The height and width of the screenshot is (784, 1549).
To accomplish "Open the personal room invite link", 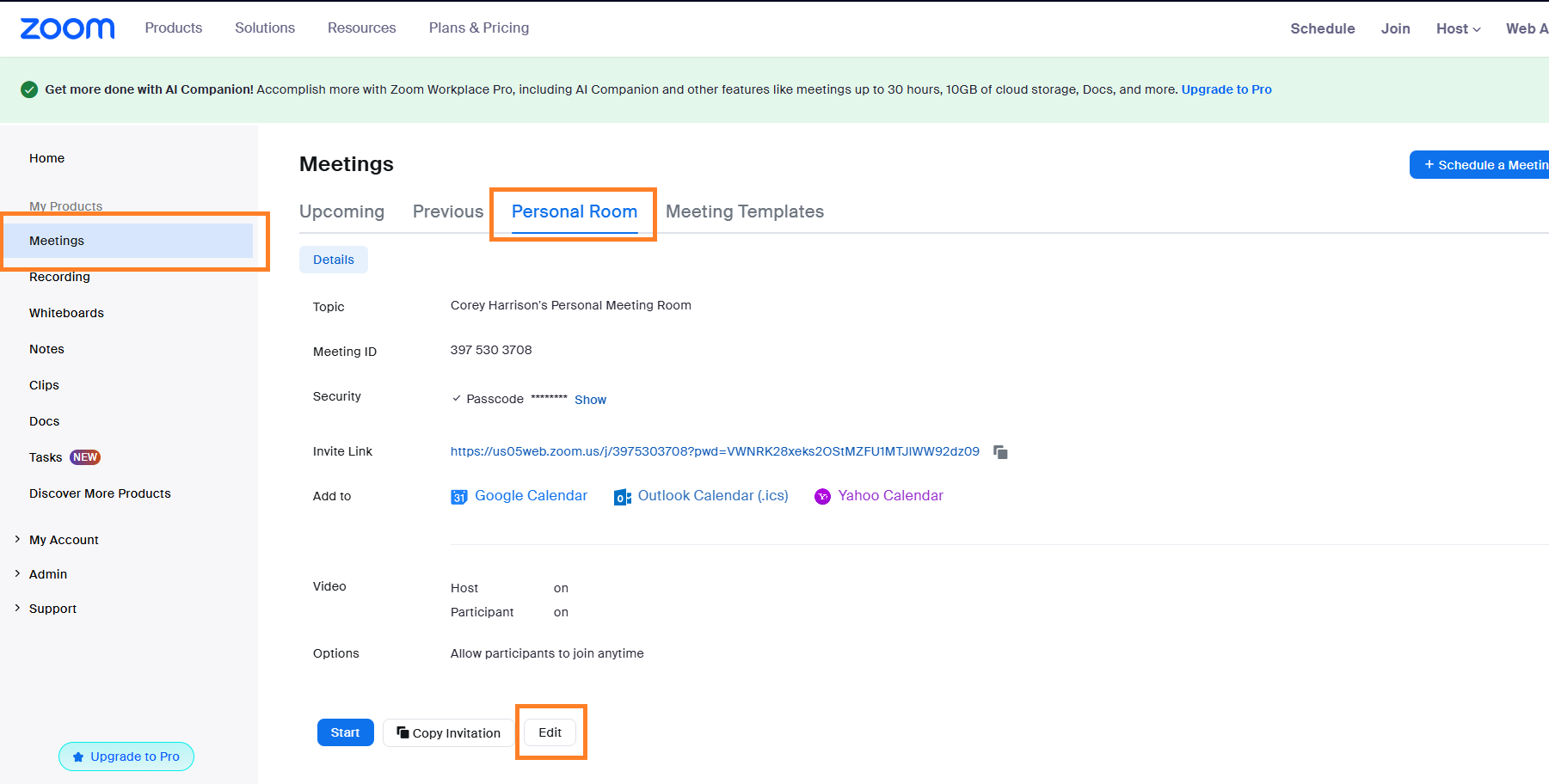I will click(715, 451).
